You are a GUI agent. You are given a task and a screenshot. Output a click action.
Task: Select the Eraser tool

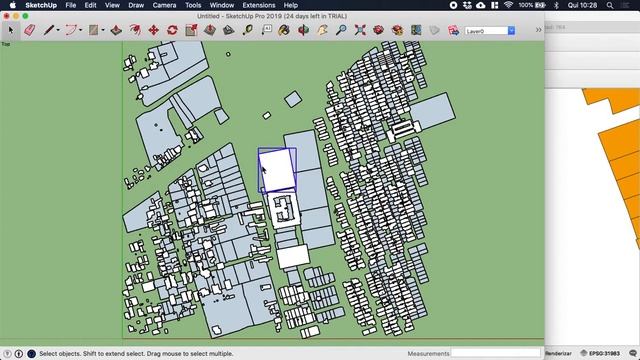click(x=30, y=30)
